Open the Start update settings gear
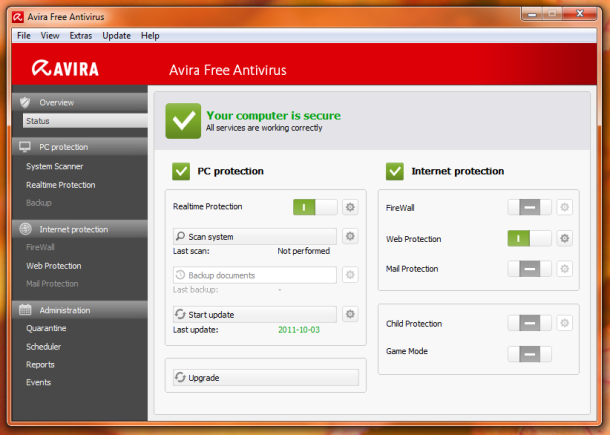The width and height of the screenshot is (610, 435). (x=350, y=314)
